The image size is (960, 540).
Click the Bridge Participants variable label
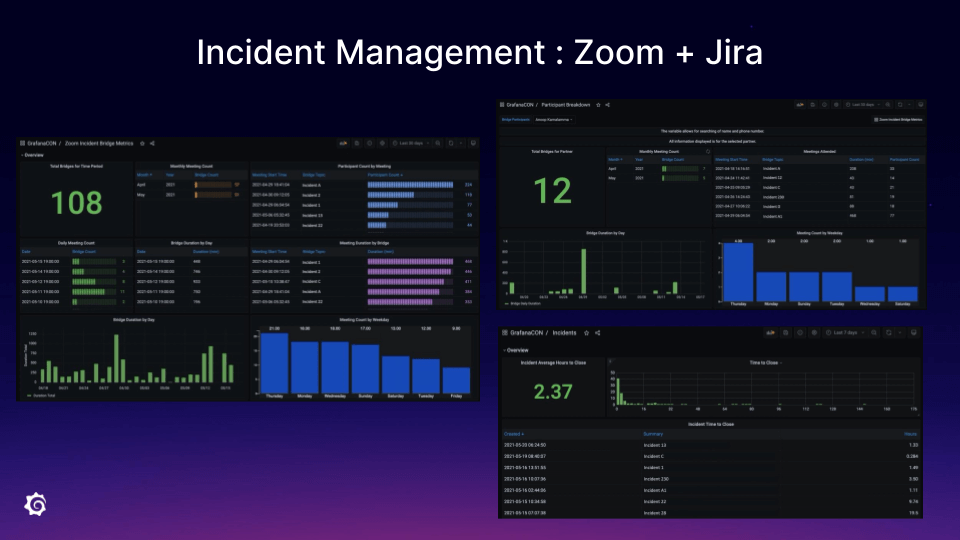pyautogui.click(x=516, y=119)
